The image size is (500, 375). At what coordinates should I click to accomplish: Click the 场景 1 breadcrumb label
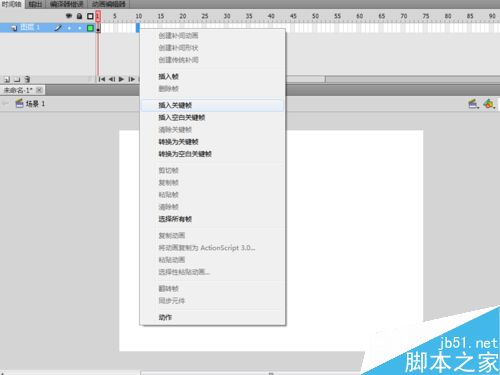point(35,104)
